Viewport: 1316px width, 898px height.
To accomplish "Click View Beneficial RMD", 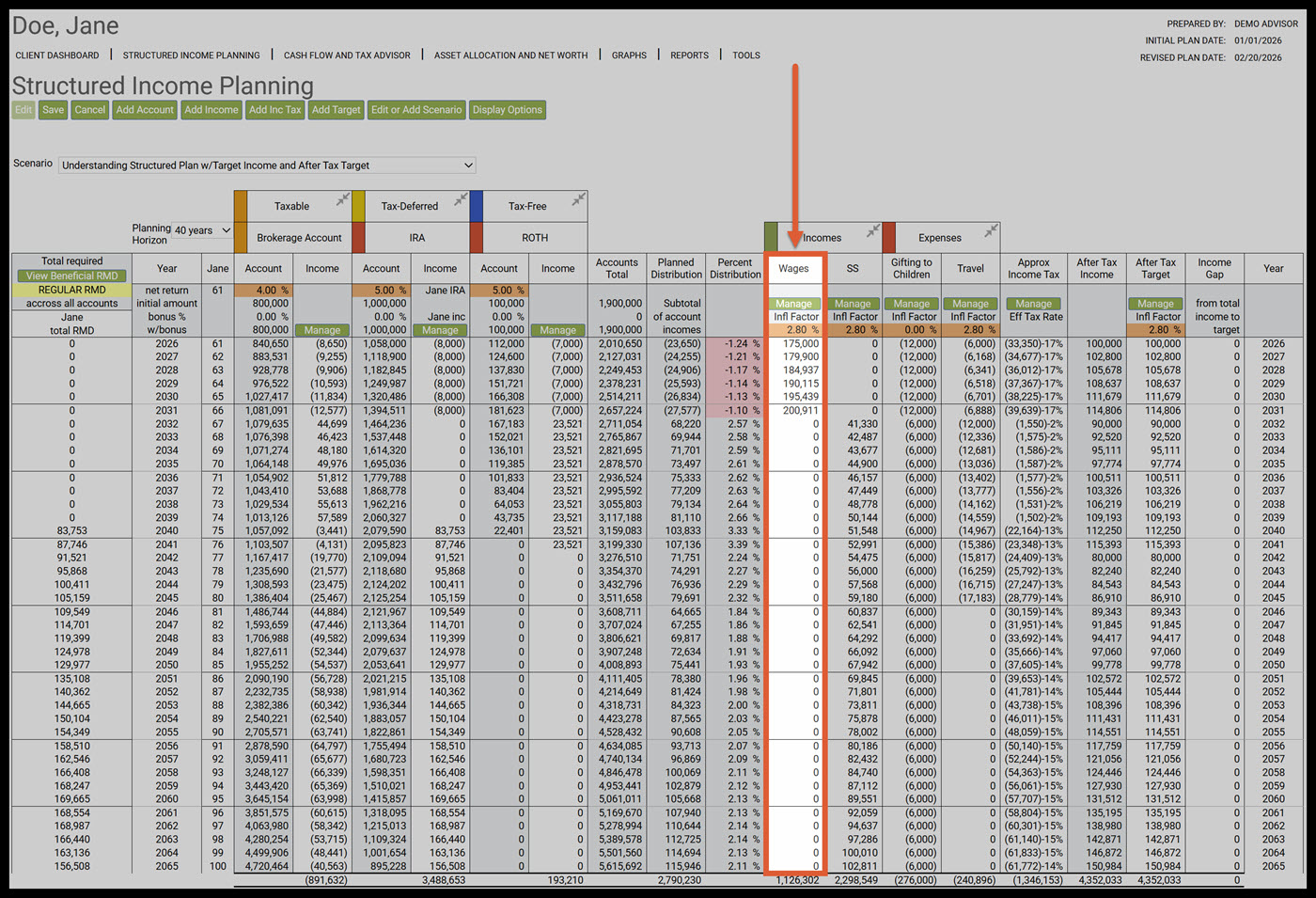I will pyautogui.click(x=72, y=276).
